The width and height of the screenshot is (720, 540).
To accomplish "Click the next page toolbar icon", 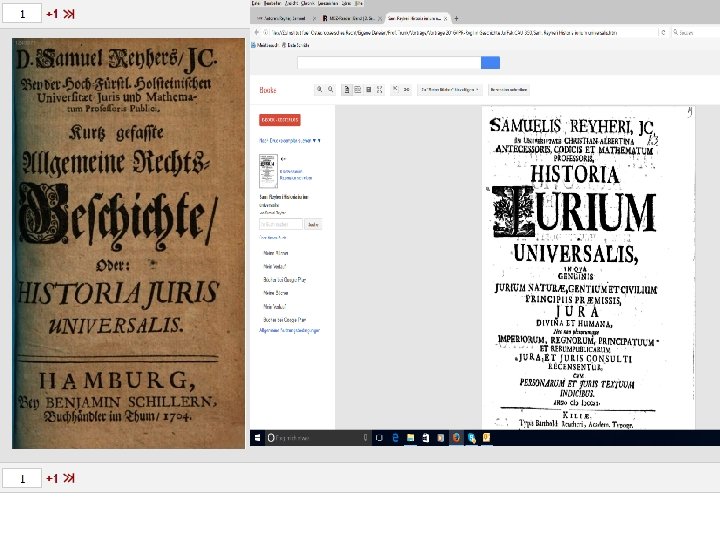I will pos(406,90).
